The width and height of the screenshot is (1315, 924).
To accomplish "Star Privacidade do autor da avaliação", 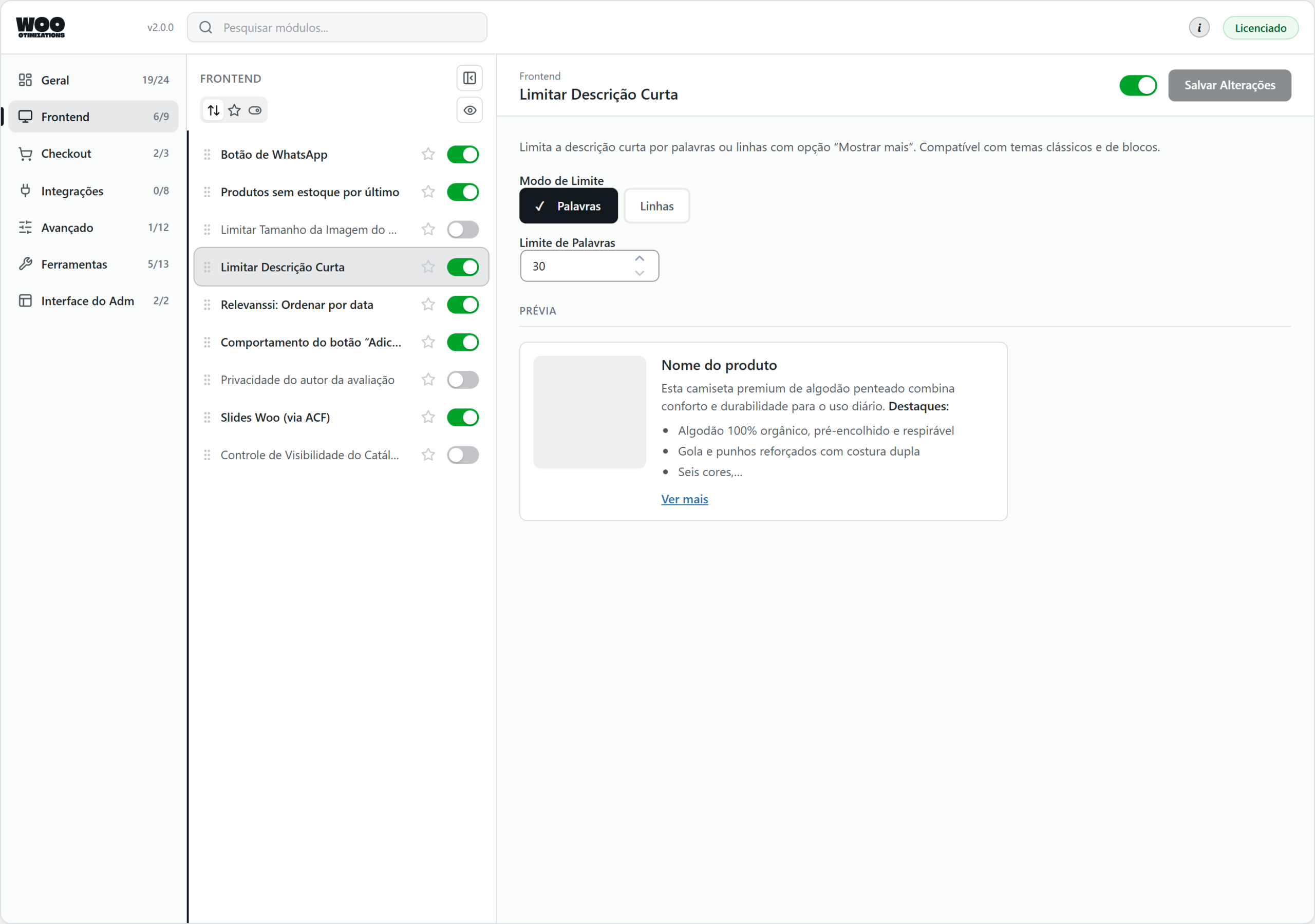I will 428,380.
